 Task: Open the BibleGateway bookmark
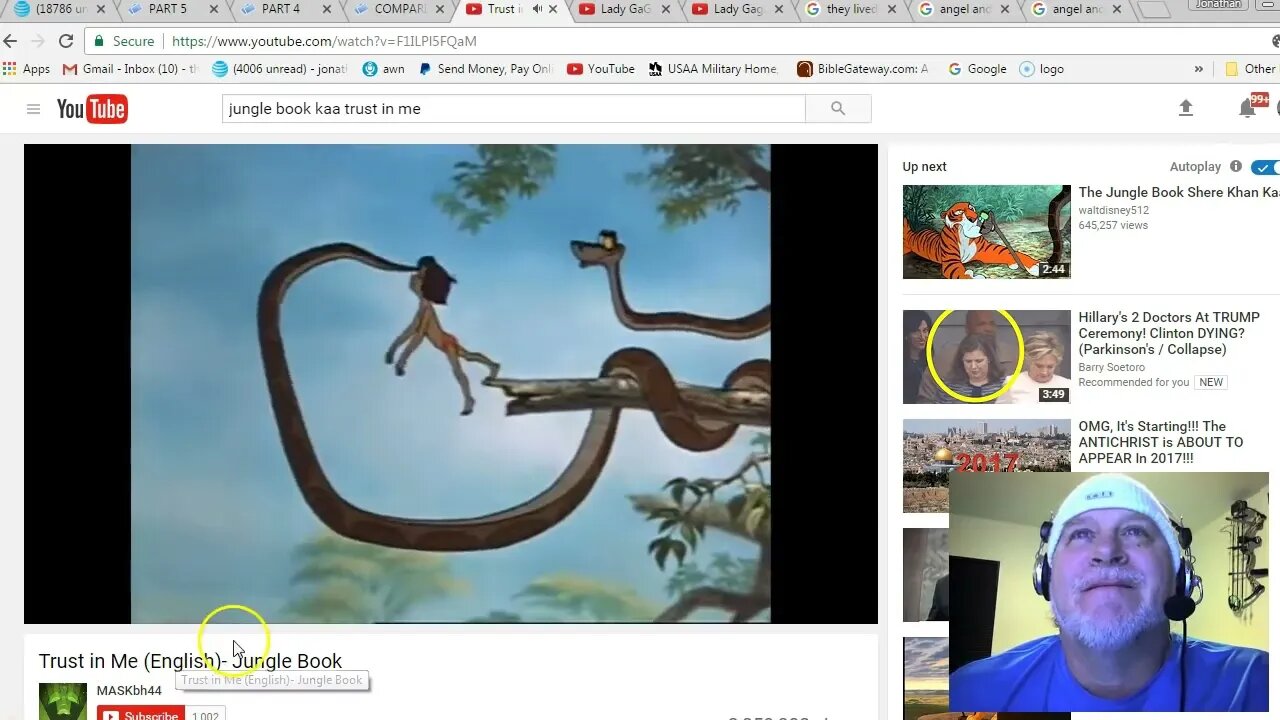[863, 69]
